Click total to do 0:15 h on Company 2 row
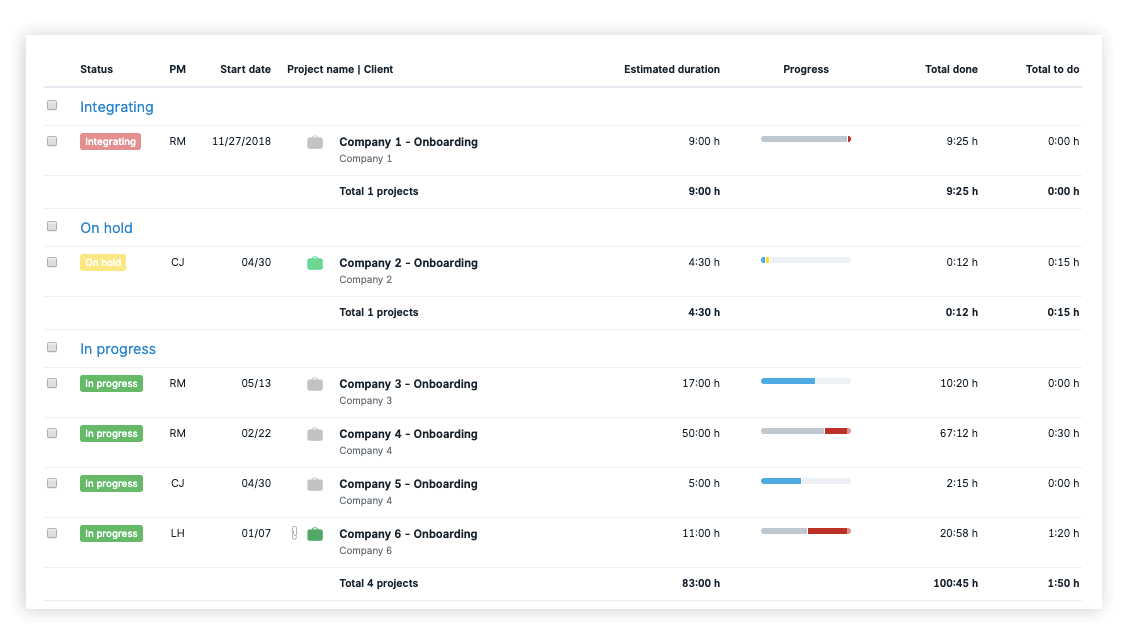 (x=1063, y=262)
